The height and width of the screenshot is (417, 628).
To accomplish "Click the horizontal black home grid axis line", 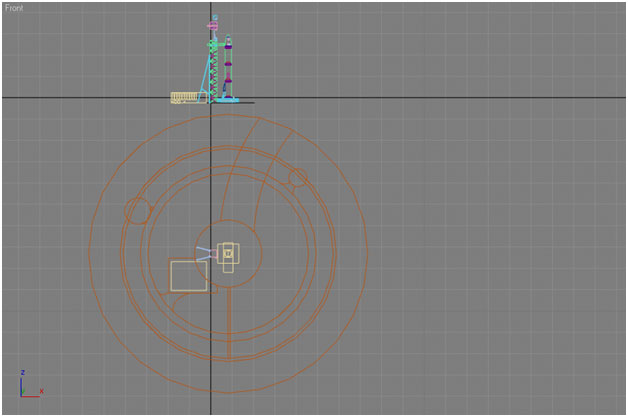I will click(450, 97).
